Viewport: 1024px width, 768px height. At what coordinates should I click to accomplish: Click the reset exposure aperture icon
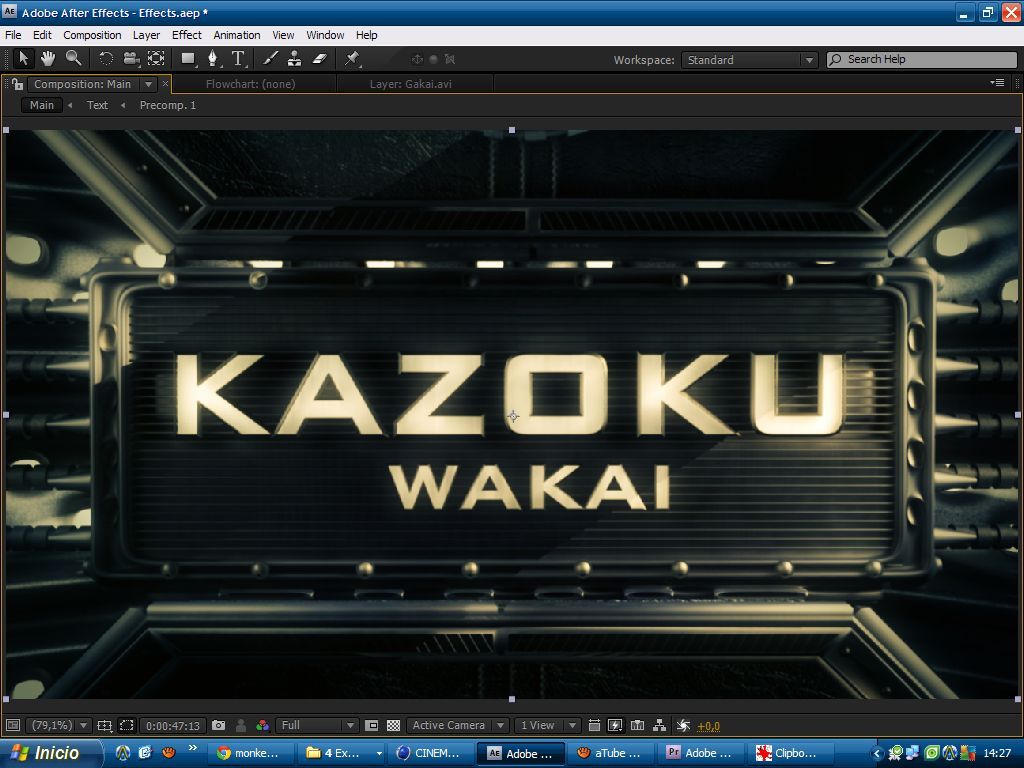[x=683, y=726]
